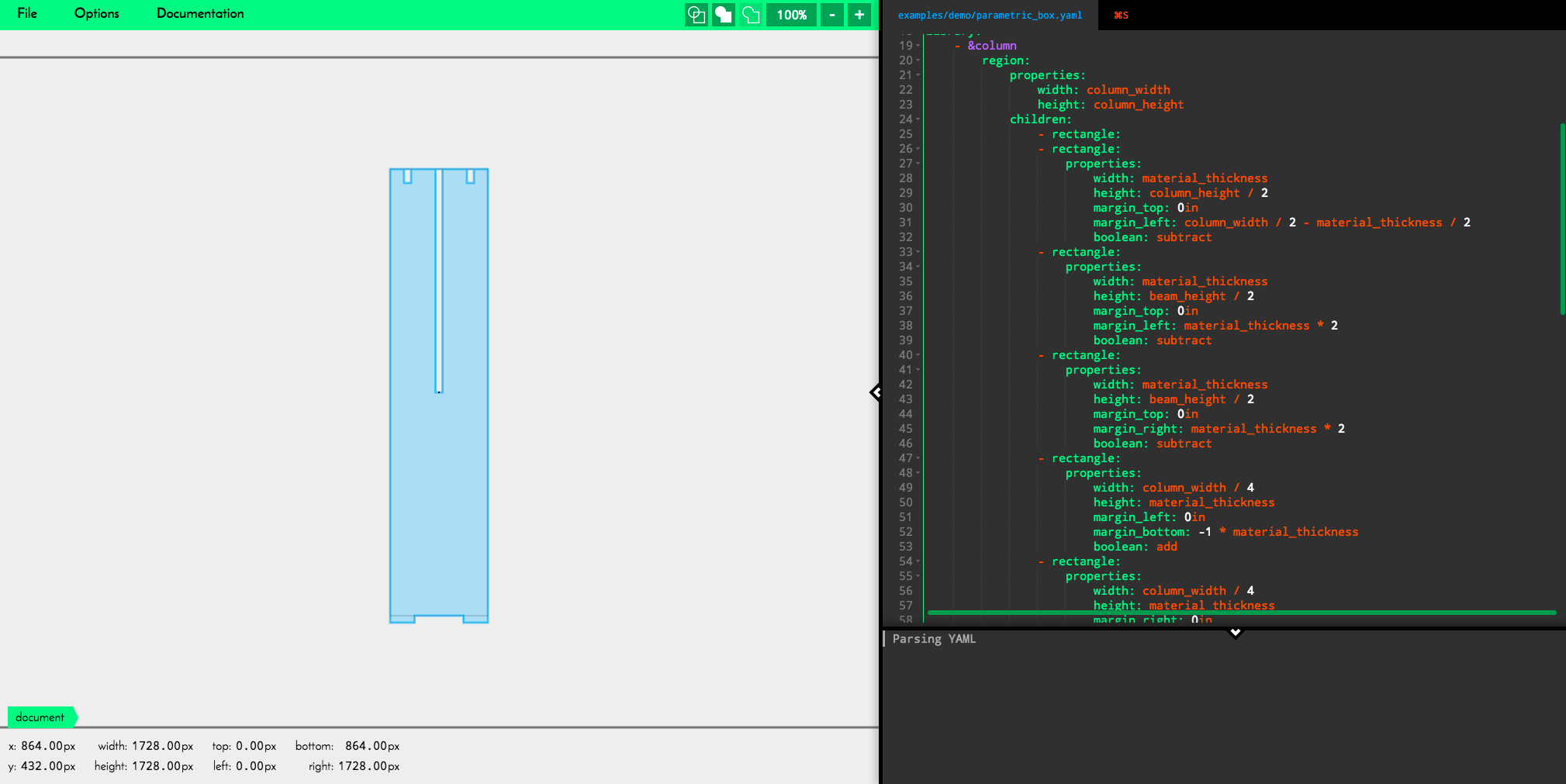
Task: Click the 100% zoom reset button
Action: coord(791,15)
